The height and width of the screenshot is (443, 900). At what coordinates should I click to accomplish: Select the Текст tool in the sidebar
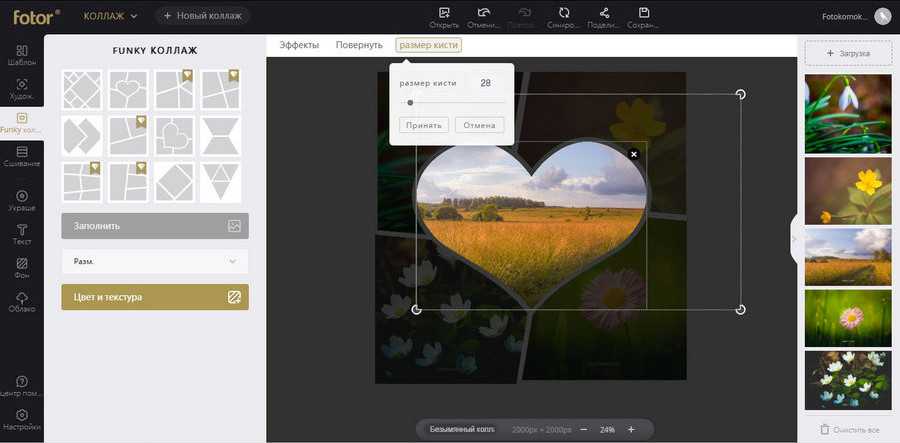click(22, 234)
